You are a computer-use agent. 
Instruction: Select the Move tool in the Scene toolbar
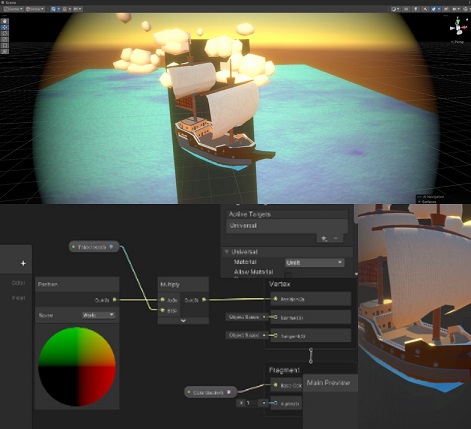[x=5, y=27]
